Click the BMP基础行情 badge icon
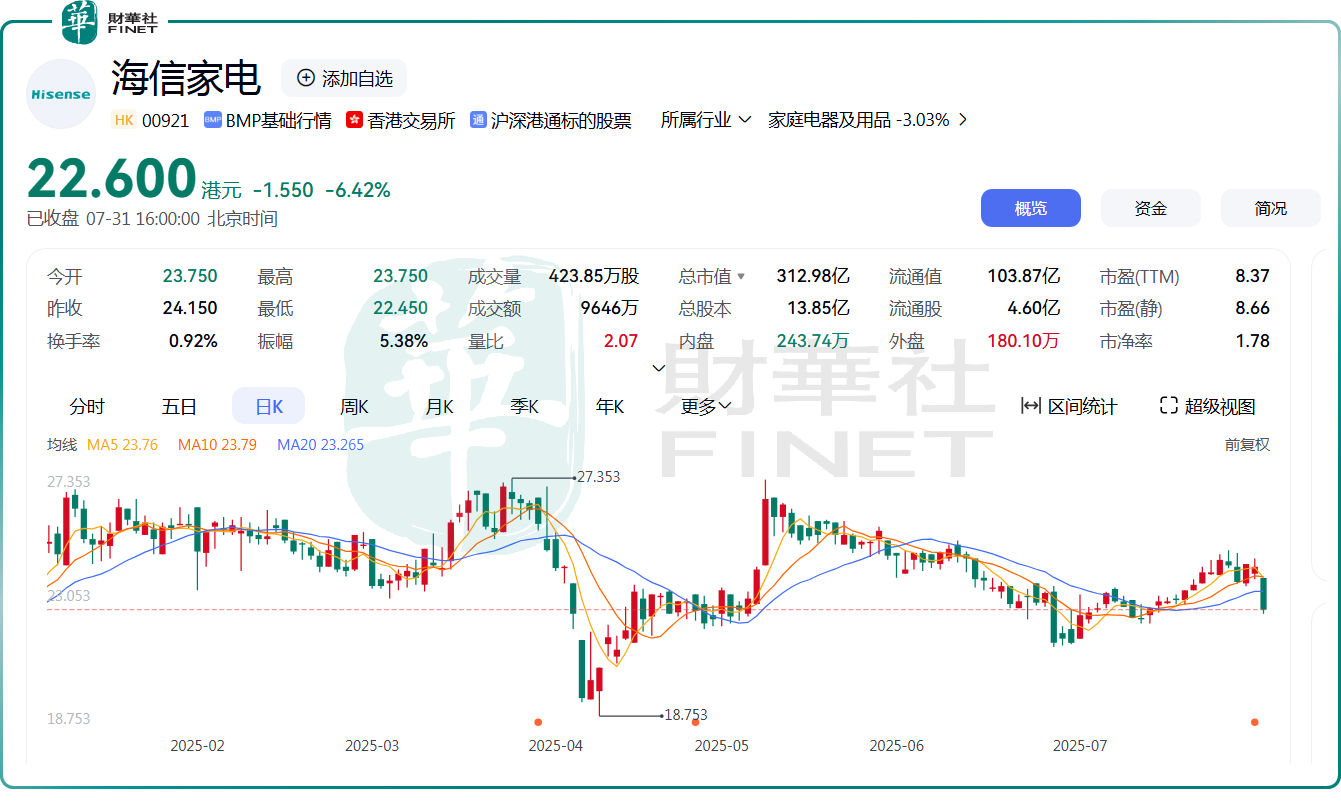The image size is (1341, 809). point(212,120)
